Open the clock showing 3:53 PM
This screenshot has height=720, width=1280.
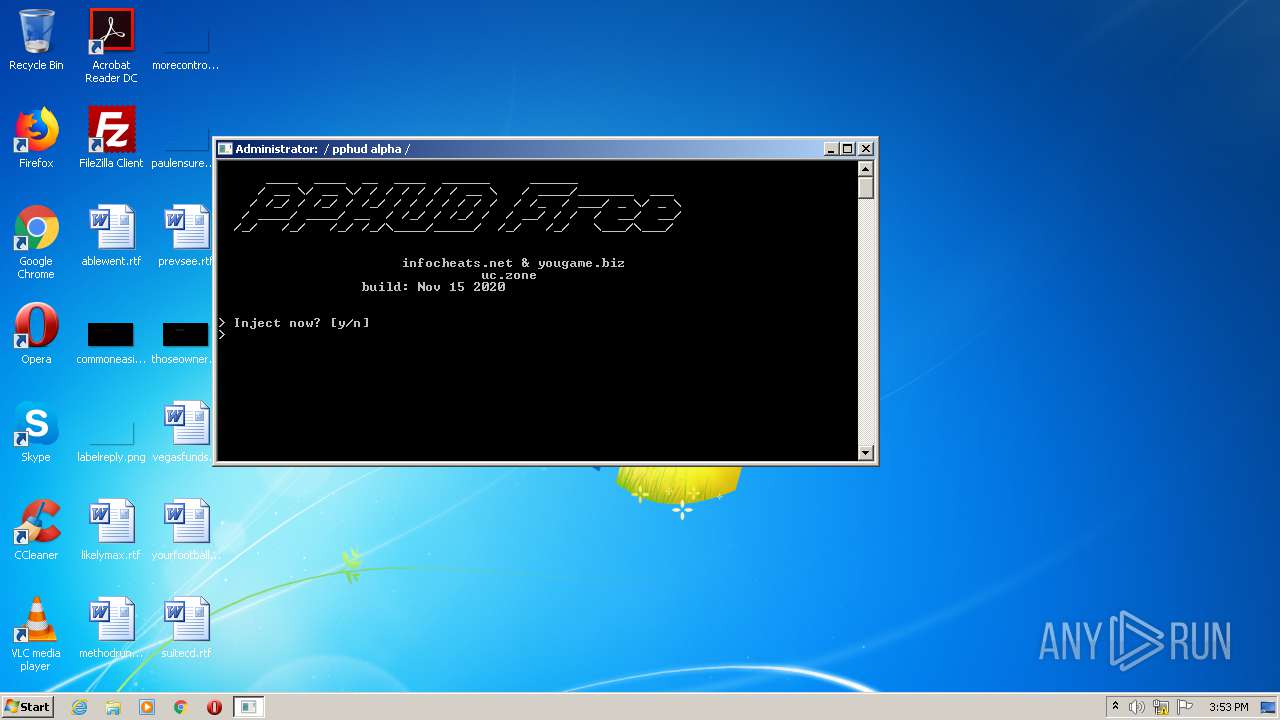coord(1228,707)
